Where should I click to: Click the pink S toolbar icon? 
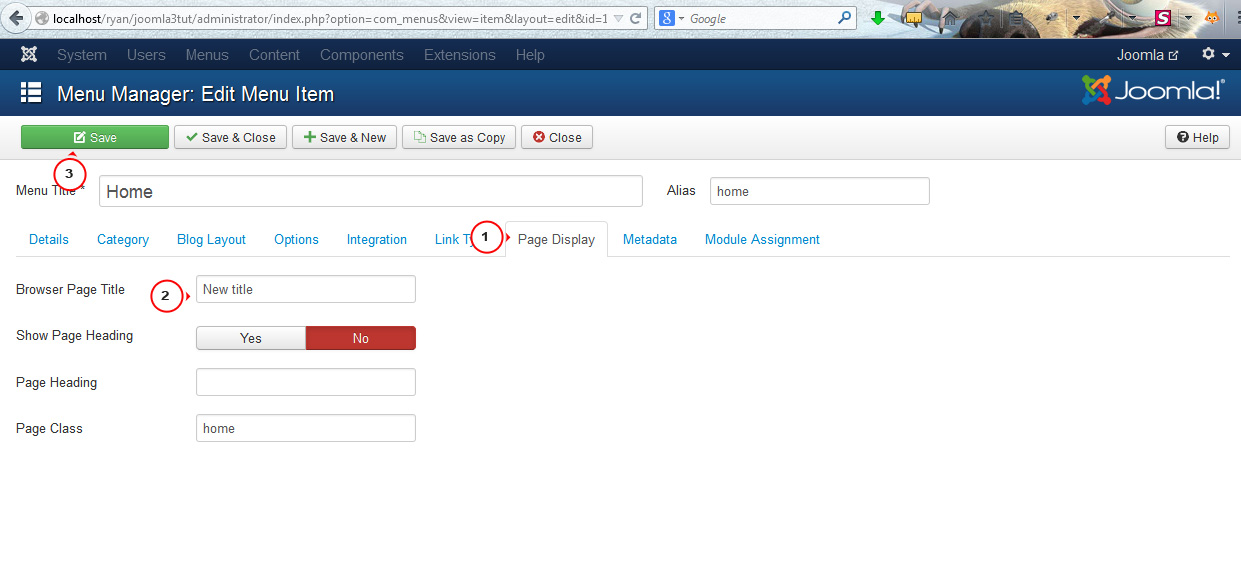coord(1163,18)
